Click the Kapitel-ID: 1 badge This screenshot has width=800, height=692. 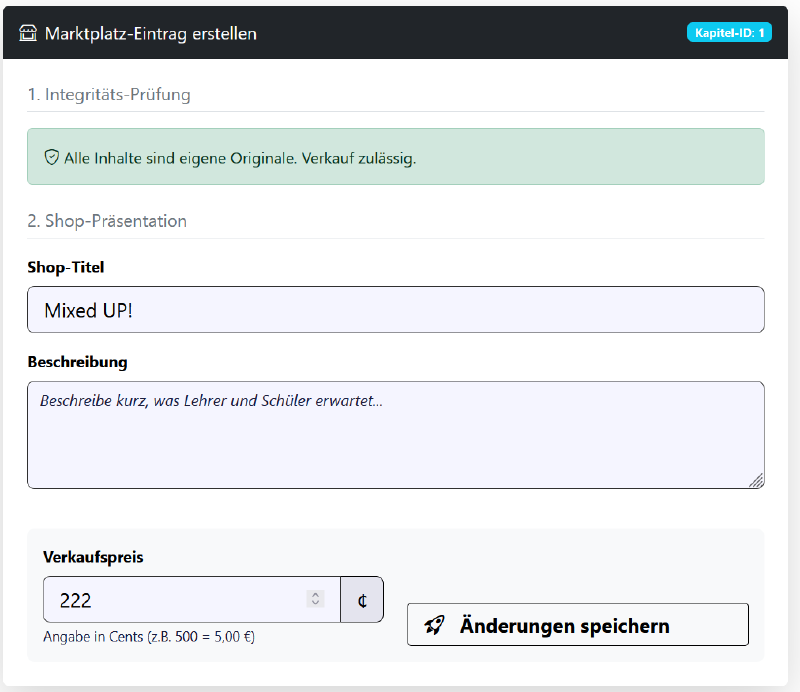tap(729, 33)
